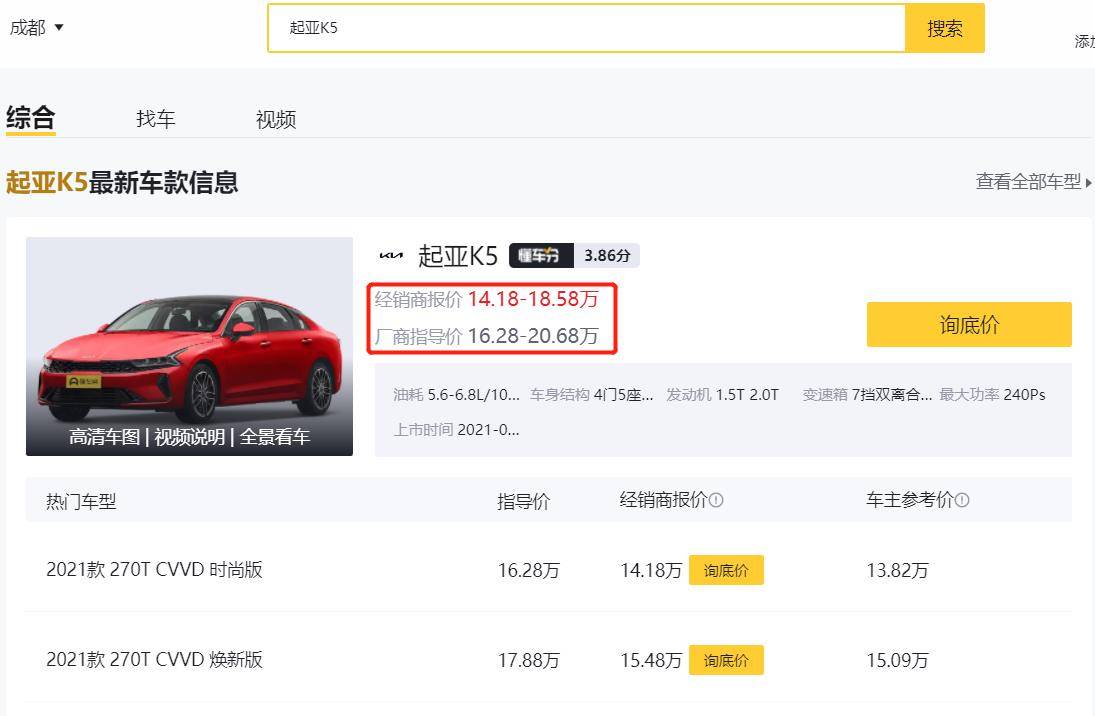Click 15.48万 dealer price of 焕新版

point(651,660)
